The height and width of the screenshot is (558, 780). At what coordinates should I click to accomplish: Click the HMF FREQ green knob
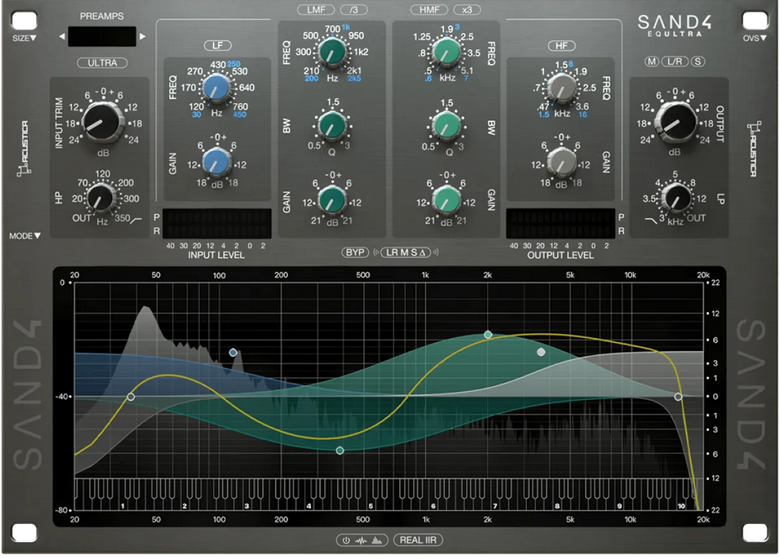click(446, 52)
